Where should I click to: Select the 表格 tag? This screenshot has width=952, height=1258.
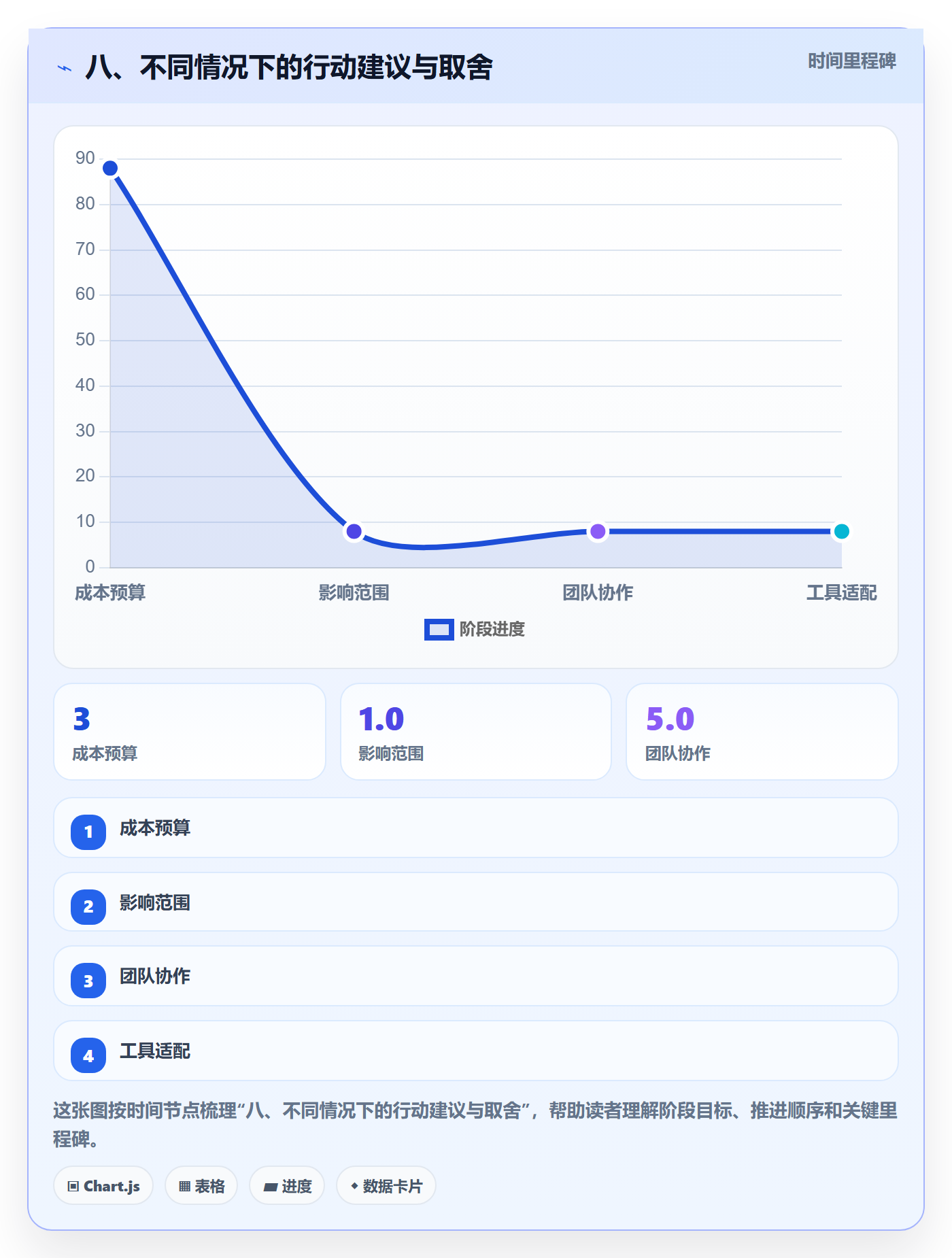201,1186
